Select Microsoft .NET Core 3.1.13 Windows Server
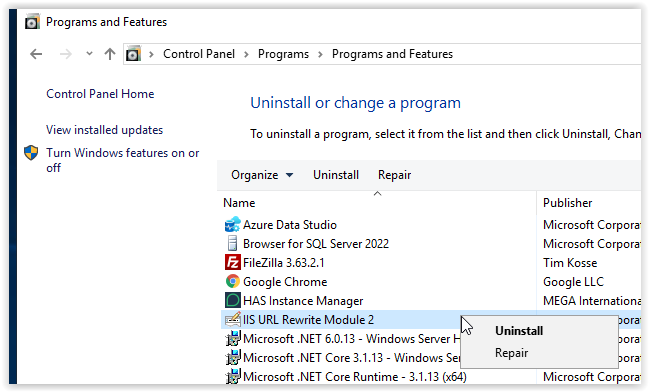649x392 pixels. [x=351, y=358]
